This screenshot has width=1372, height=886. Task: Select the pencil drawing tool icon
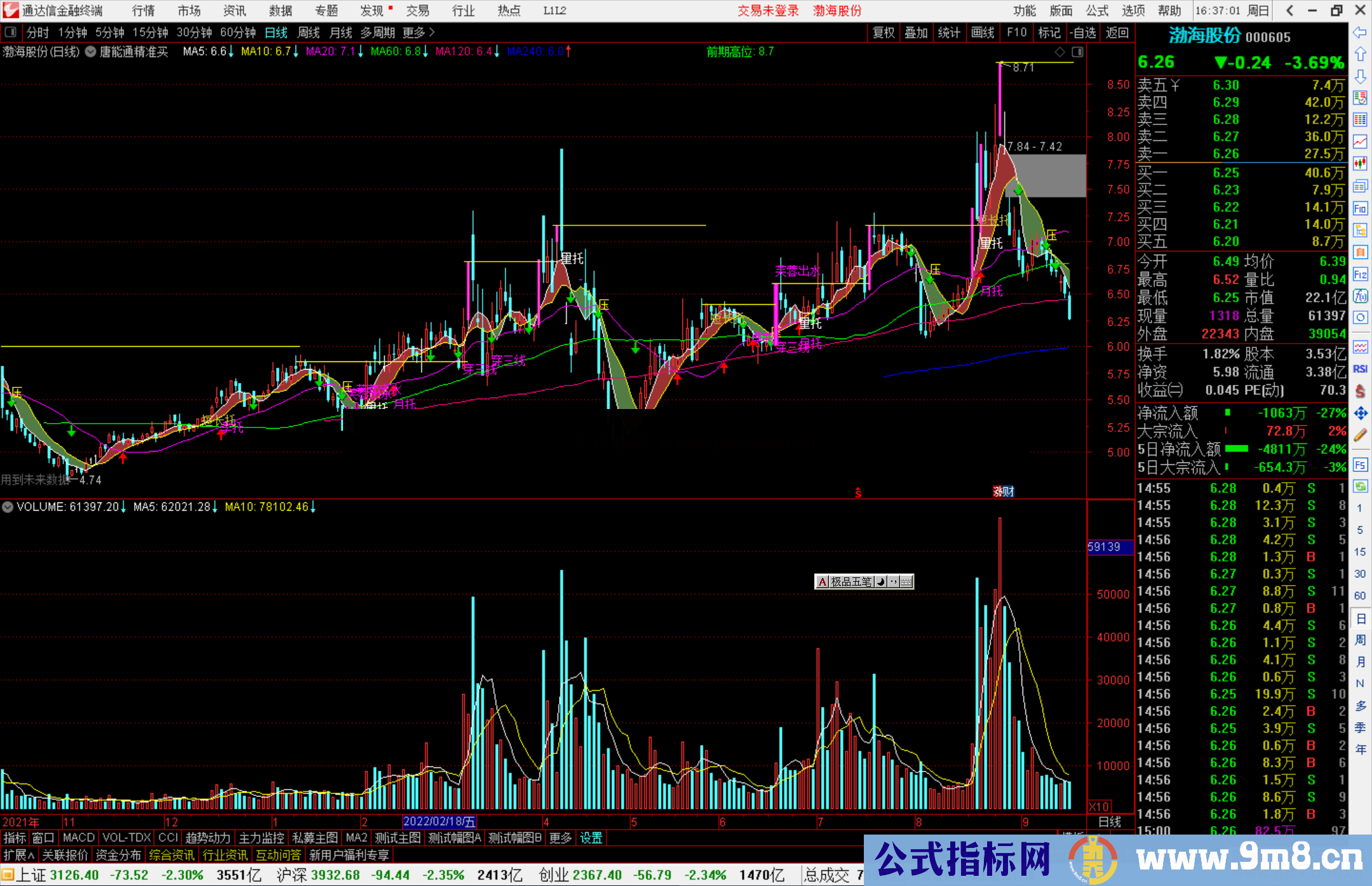point(1360,435)
